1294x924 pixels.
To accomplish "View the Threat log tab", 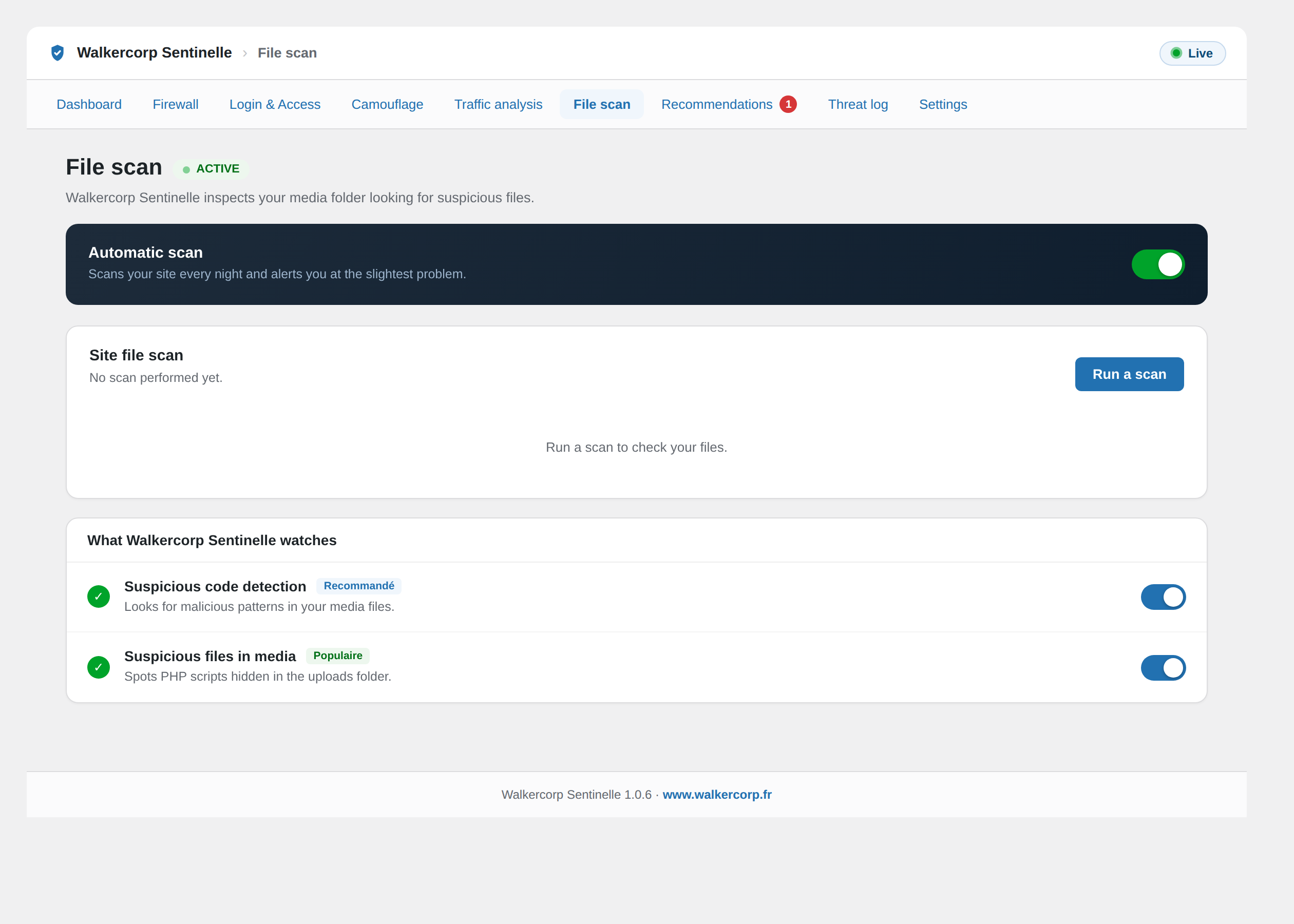I will coord(858,104).
